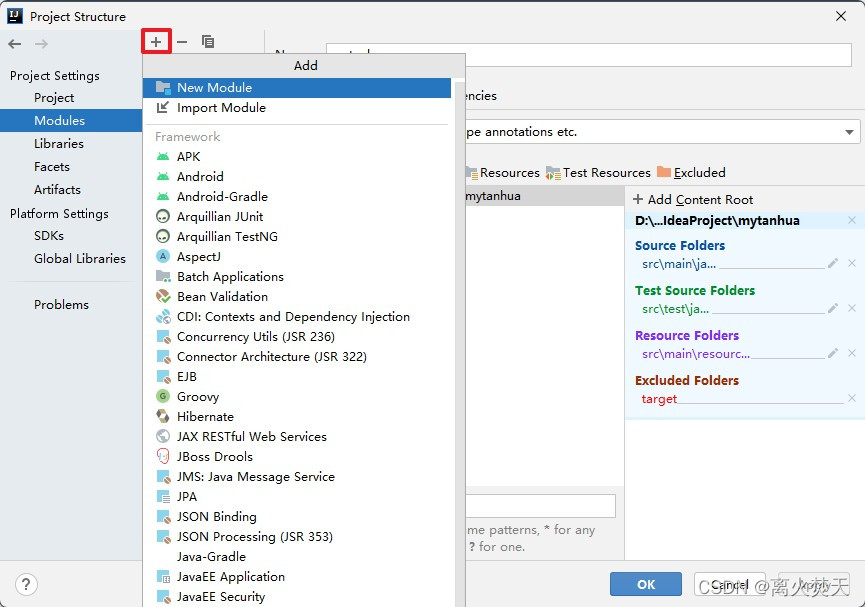Click the Cancel button
Image resolution: width=865 pixels, height=607 pixels.
[x=729, y=584]
